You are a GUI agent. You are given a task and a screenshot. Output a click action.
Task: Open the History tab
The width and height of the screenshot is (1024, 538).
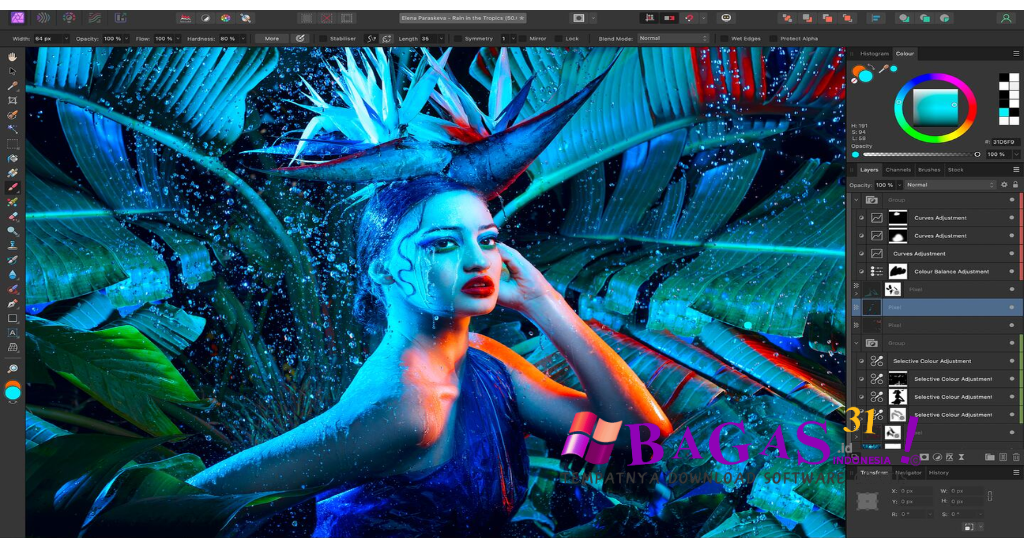pos(938,473)
